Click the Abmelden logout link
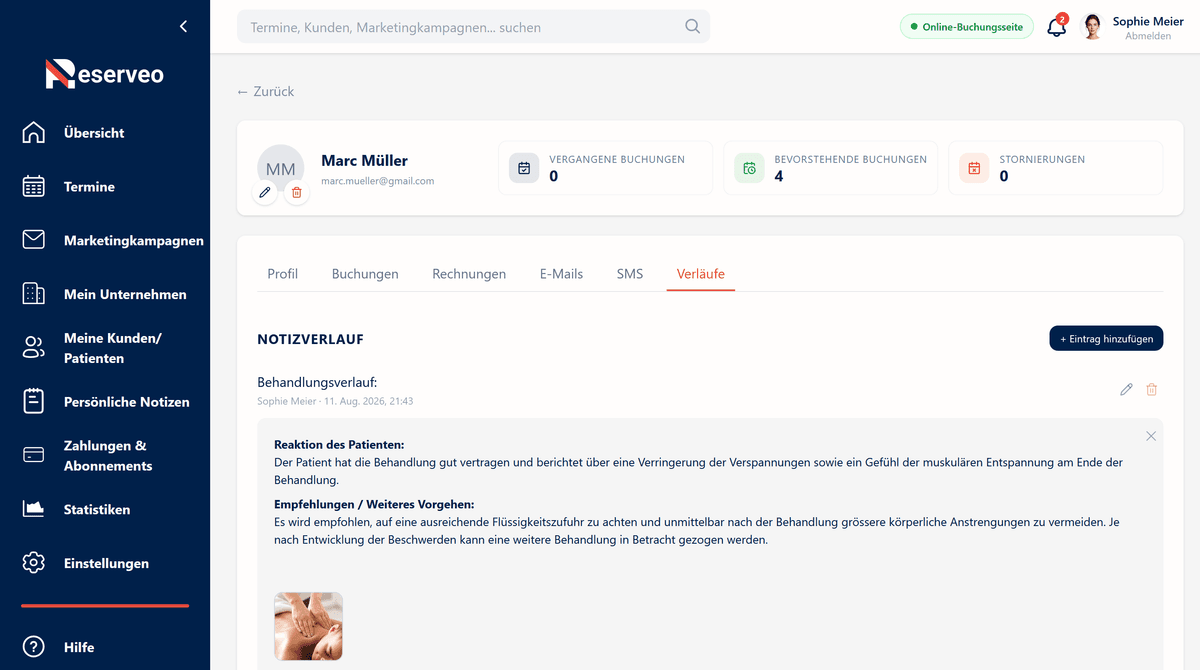The height and width of the screenshot is (670, 1200). pos(1147,36)
